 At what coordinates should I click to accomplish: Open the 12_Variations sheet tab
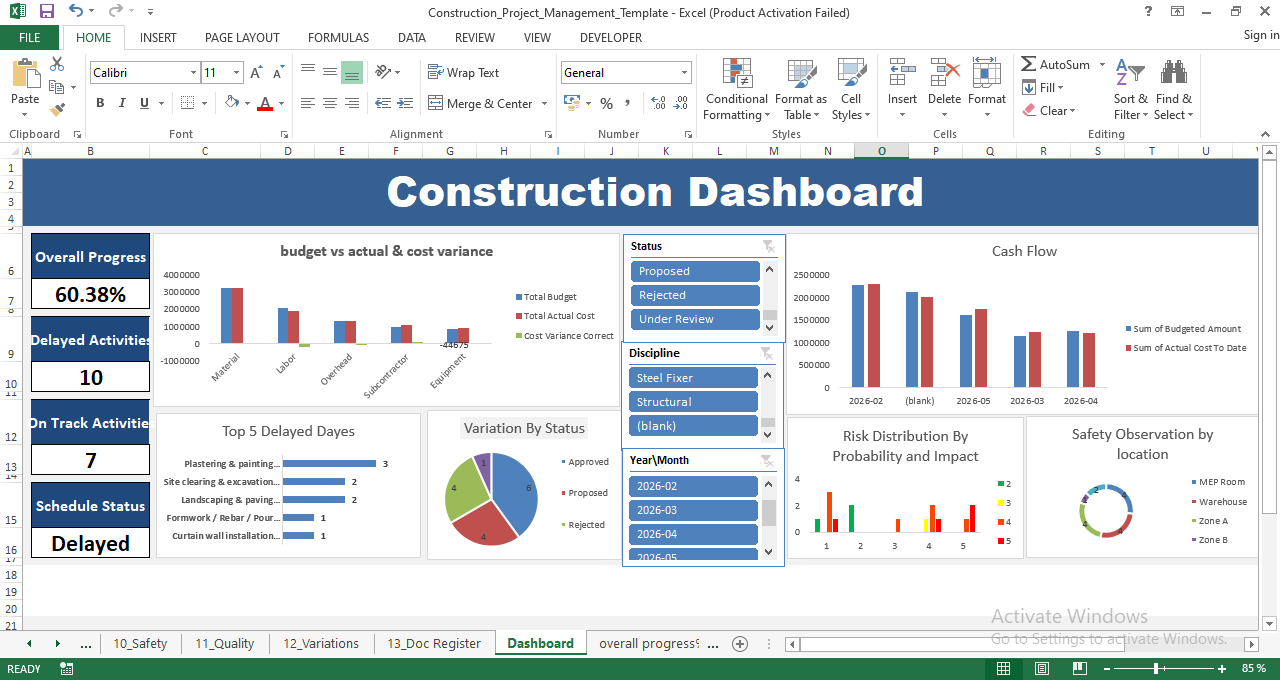tap(321, 643)
